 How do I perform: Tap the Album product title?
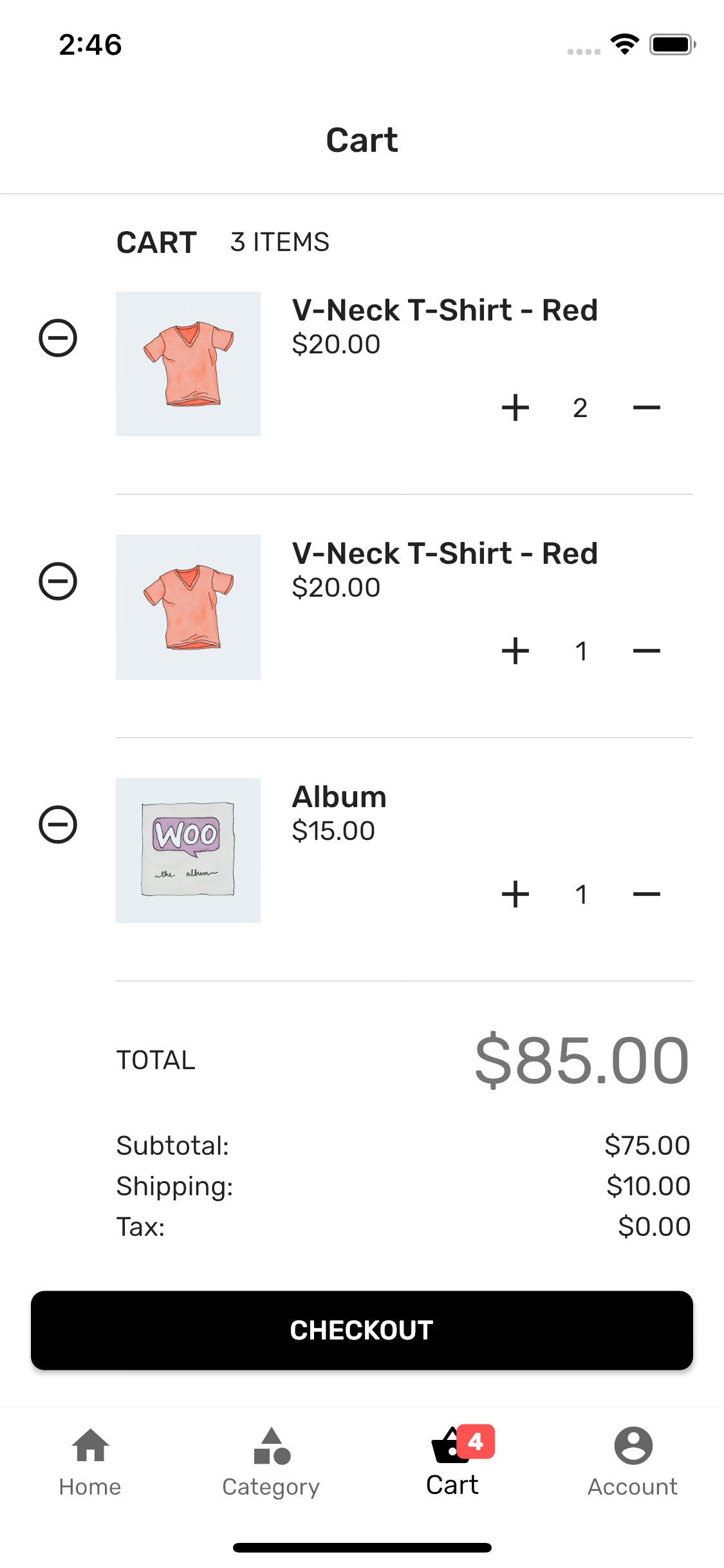(339, 797)
